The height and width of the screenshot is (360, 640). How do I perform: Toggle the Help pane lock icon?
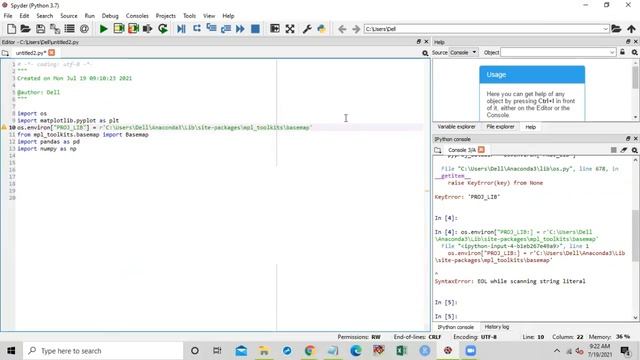point(622,52)
